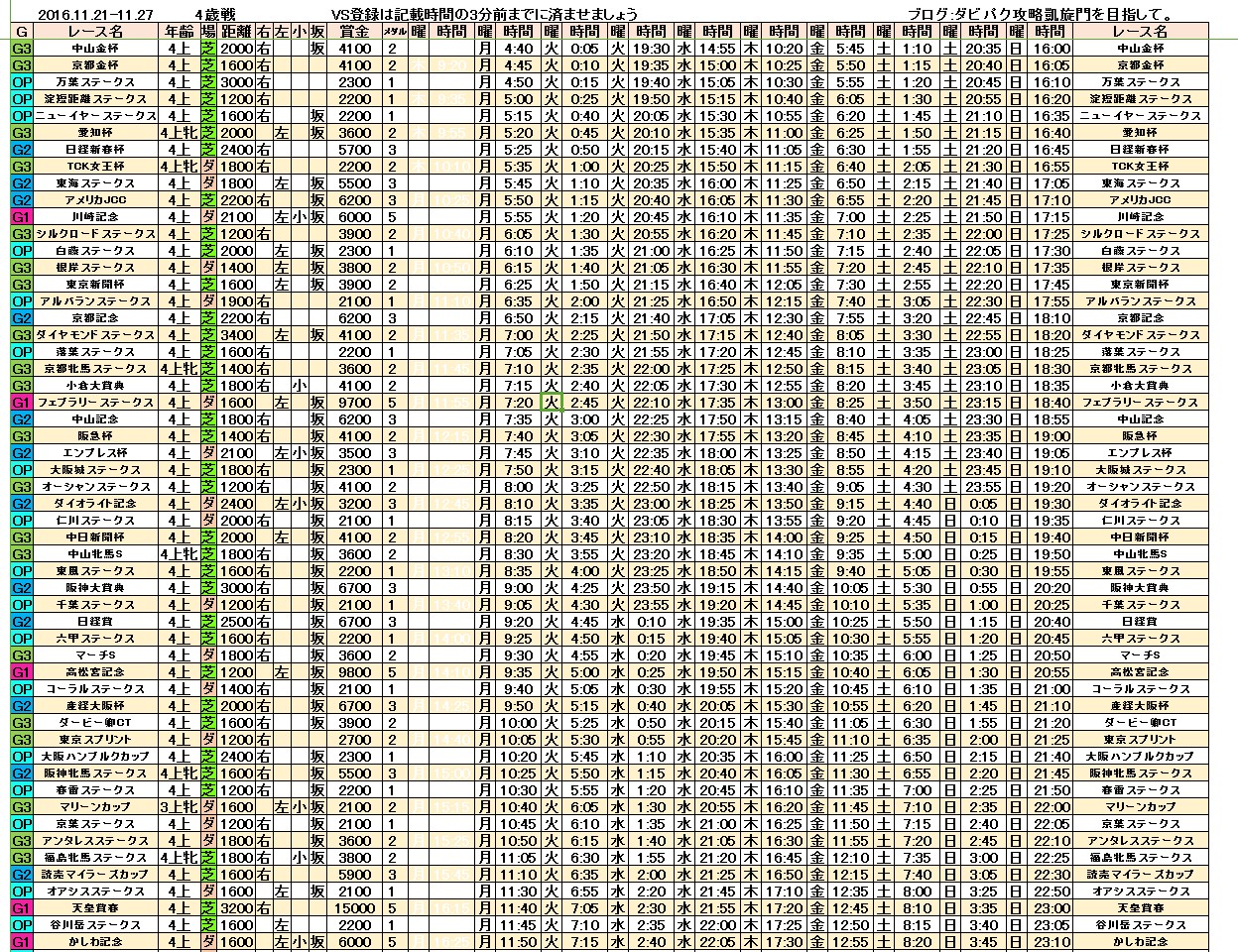Select the 距離 column header
The height and width of the screenshot is (952, 1238).
235,31
